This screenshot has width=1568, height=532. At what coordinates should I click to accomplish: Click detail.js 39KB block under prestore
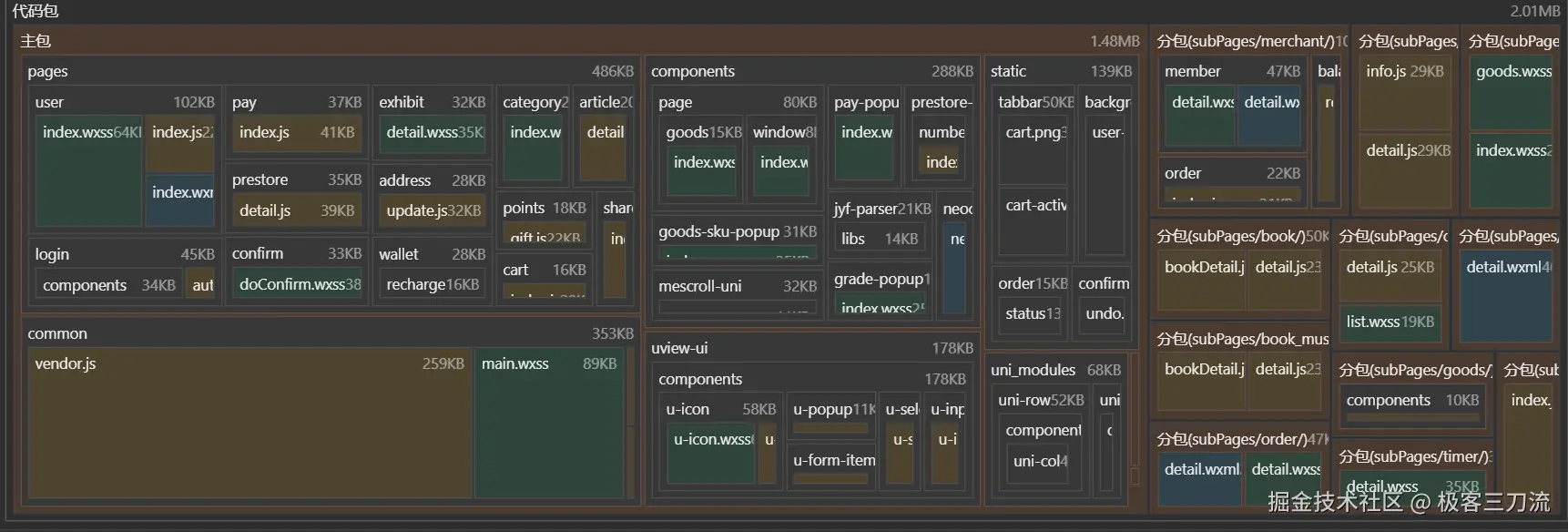(296, 210)
